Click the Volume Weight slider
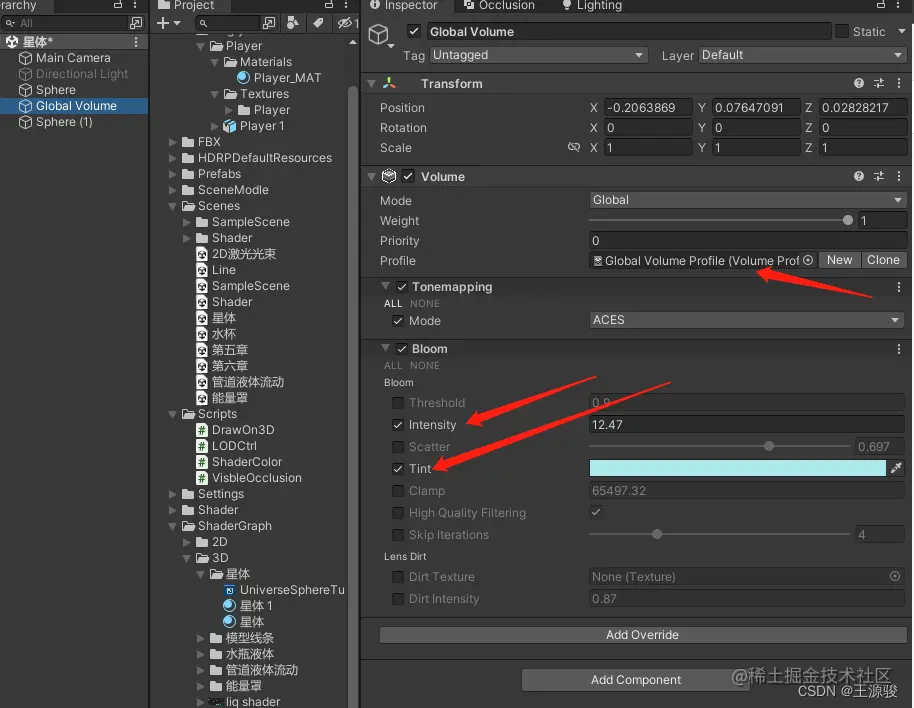Image resolution: width=914 pixels, height=708 pixels. click(720, 220)
